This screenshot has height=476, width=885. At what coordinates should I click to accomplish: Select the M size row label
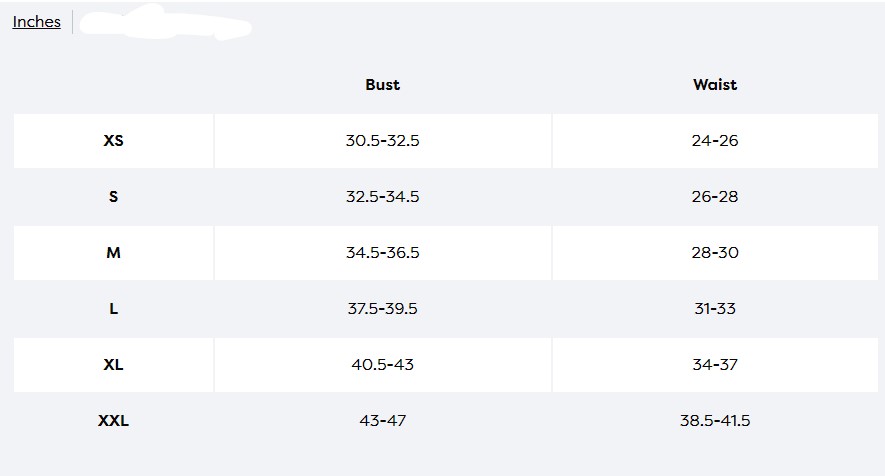tap(113, 253)
